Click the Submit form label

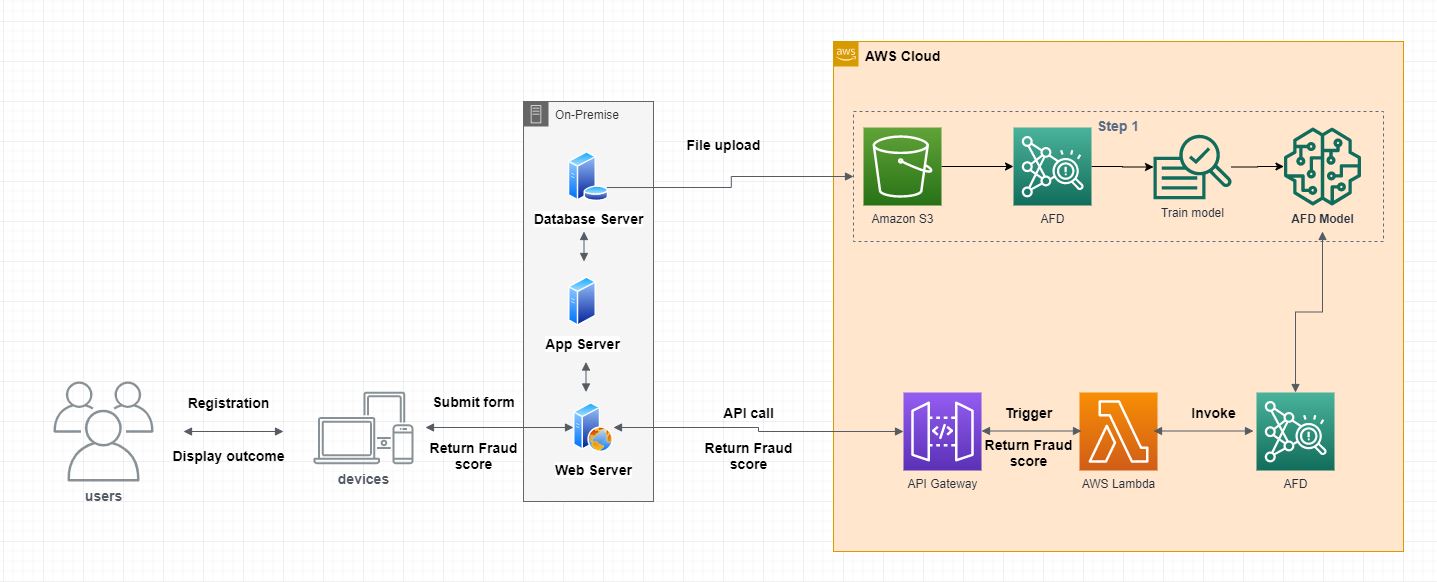pos(474,402)
